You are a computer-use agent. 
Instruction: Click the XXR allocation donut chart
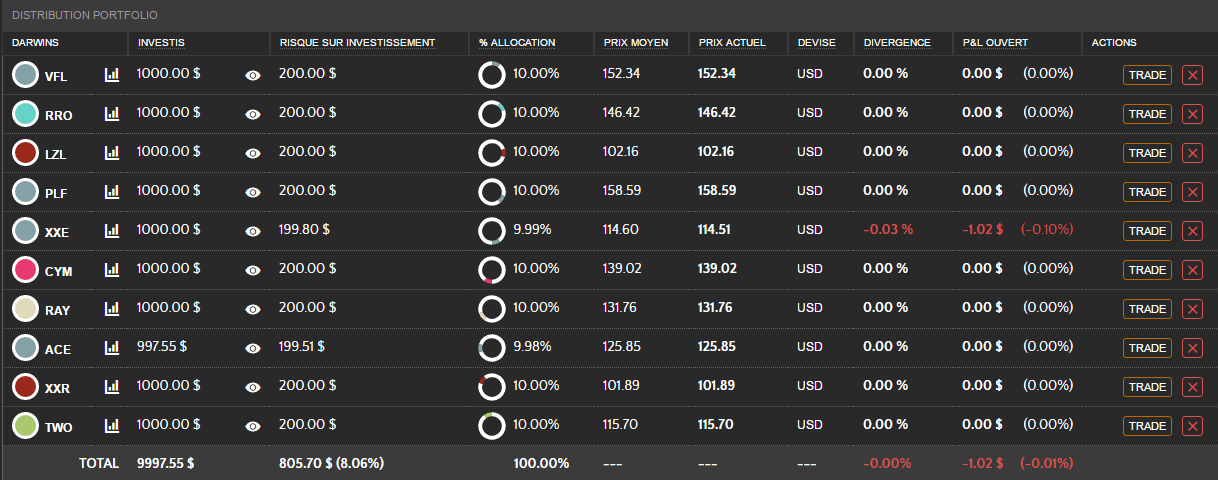pyautogui.click(x=492, y=387)
